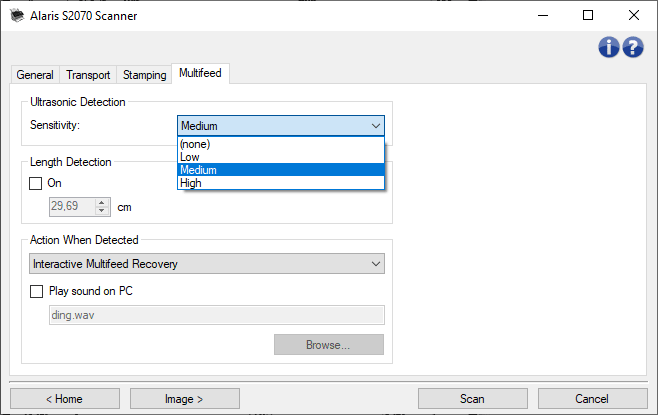
Task: Switch to the General tab
Action: (35, 75)
